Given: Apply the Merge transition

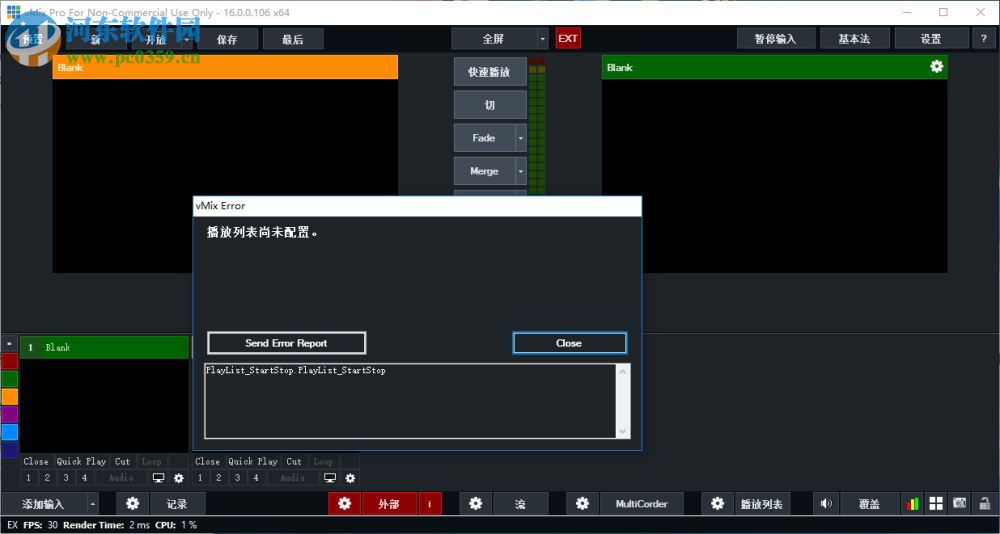Looking at the screenshot, I should [484, 171].
